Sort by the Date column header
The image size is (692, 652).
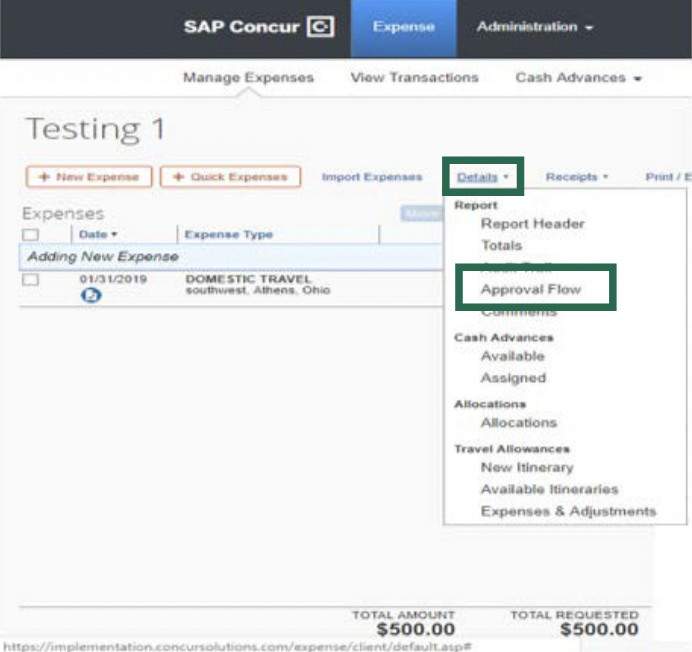(98, 234)
